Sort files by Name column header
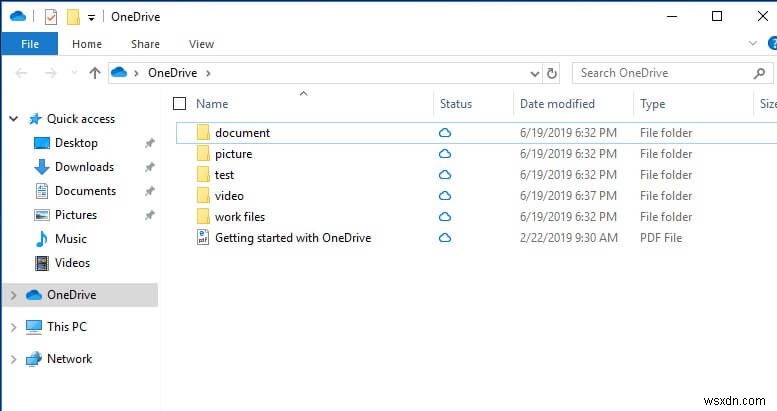Viewport: 777px width, 411px height. [212, 103]
